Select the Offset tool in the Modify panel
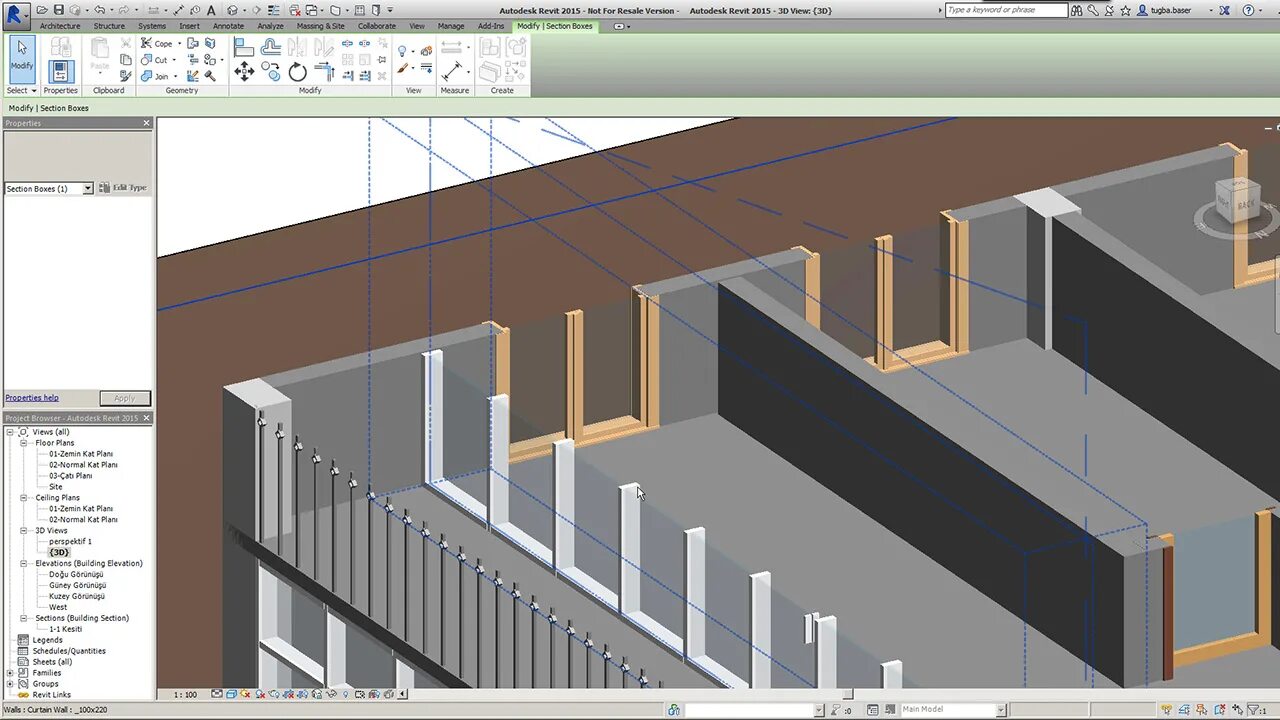Image resolution: width=1280 pixels, height=720 pixels. click(271, 47)
